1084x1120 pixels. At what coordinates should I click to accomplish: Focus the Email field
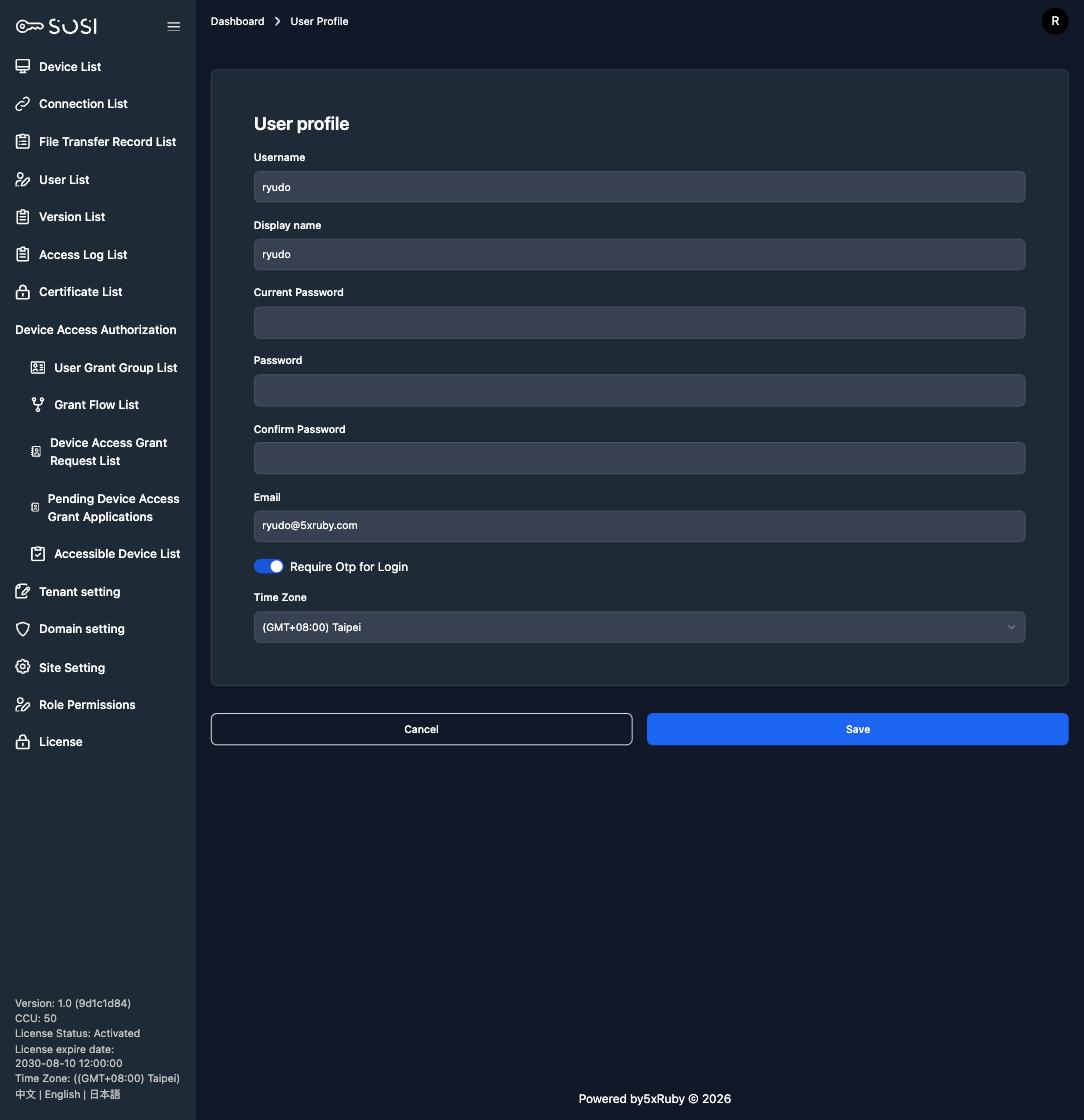click(639, 526)
